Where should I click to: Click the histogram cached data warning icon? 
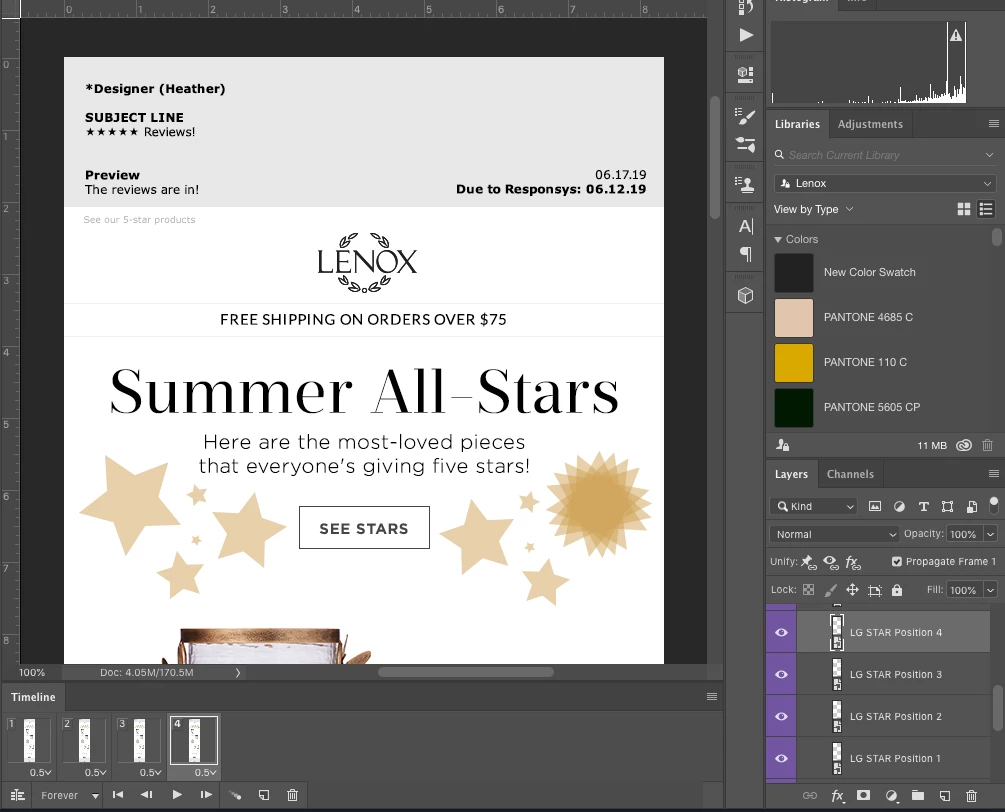point(956,35)
